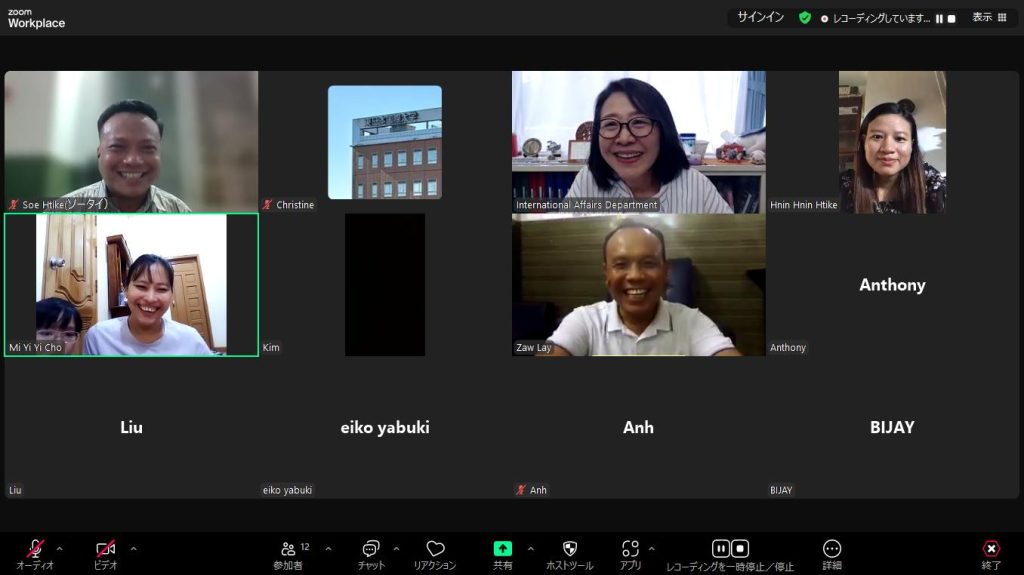
Task: Open the 表示 view layout menu
Action: pos(989,18)
